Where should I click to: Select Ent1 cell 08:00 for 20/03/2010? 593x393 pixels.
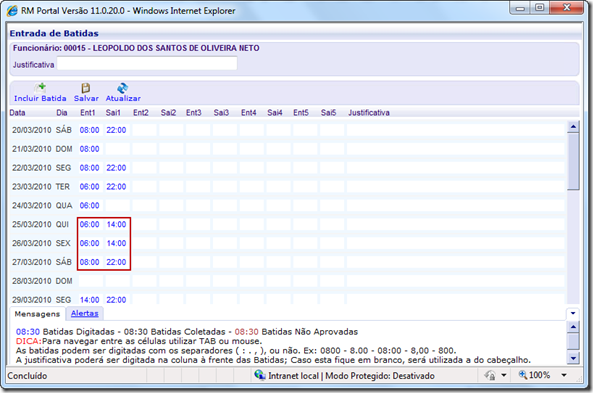point(90,130)
